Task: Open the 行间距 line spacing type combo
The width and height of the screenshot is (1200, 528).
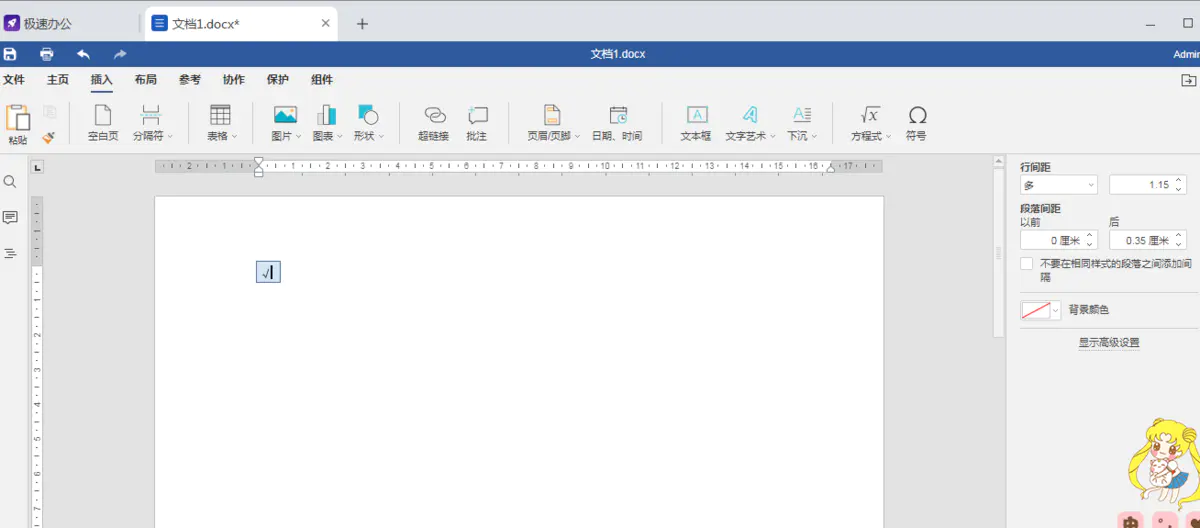Action: pos(1059,185)
